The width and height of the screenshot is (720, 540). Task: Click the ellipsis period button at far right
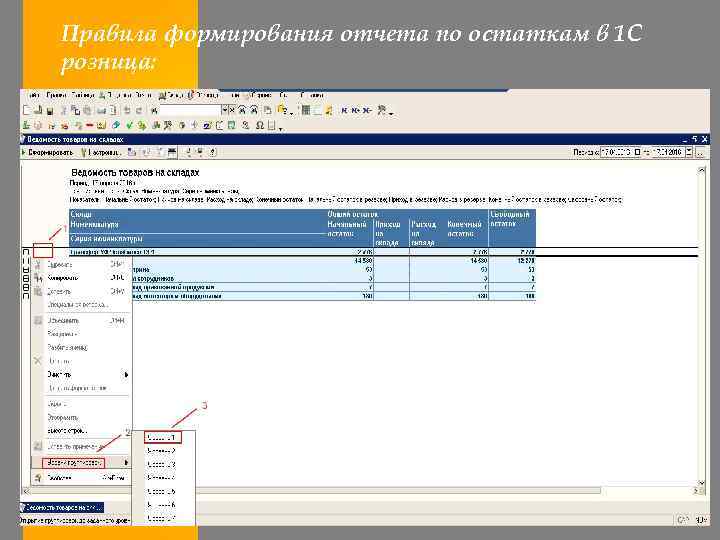[700, 152]
